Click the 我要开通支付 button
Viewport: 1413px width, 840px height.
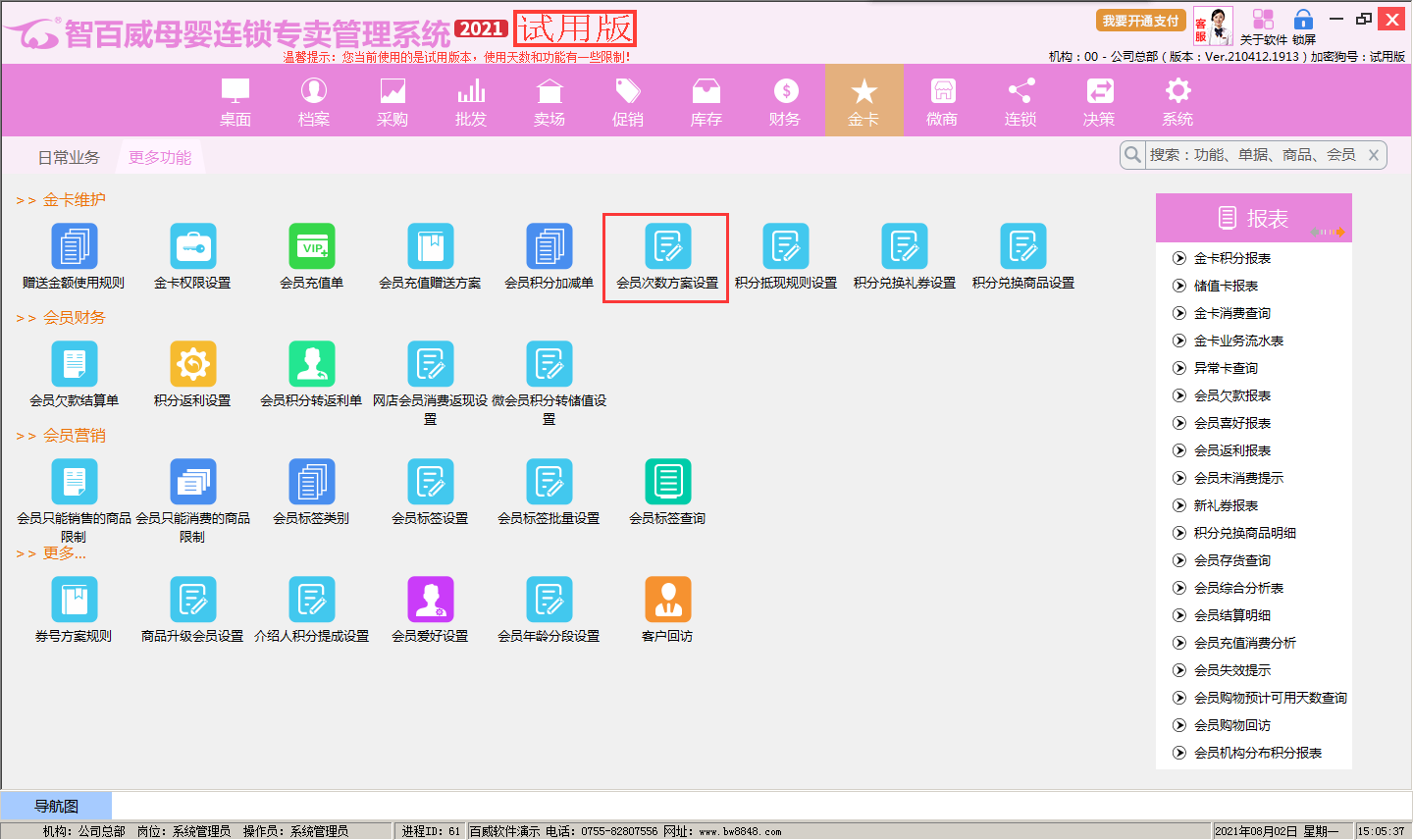(x=1140, y=21)
